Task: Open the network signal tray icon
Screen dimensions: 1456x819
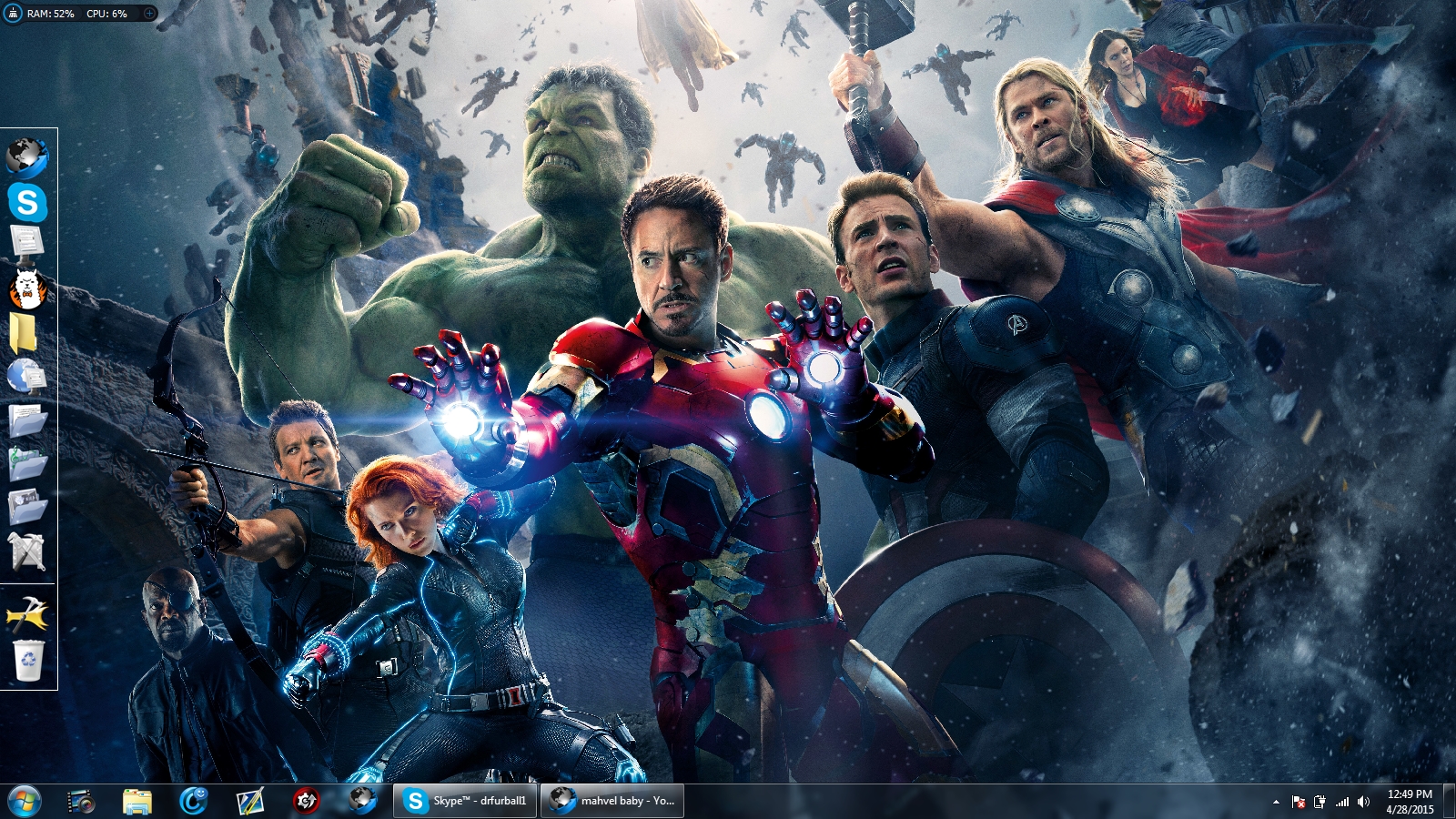Action: [1342, 802]
